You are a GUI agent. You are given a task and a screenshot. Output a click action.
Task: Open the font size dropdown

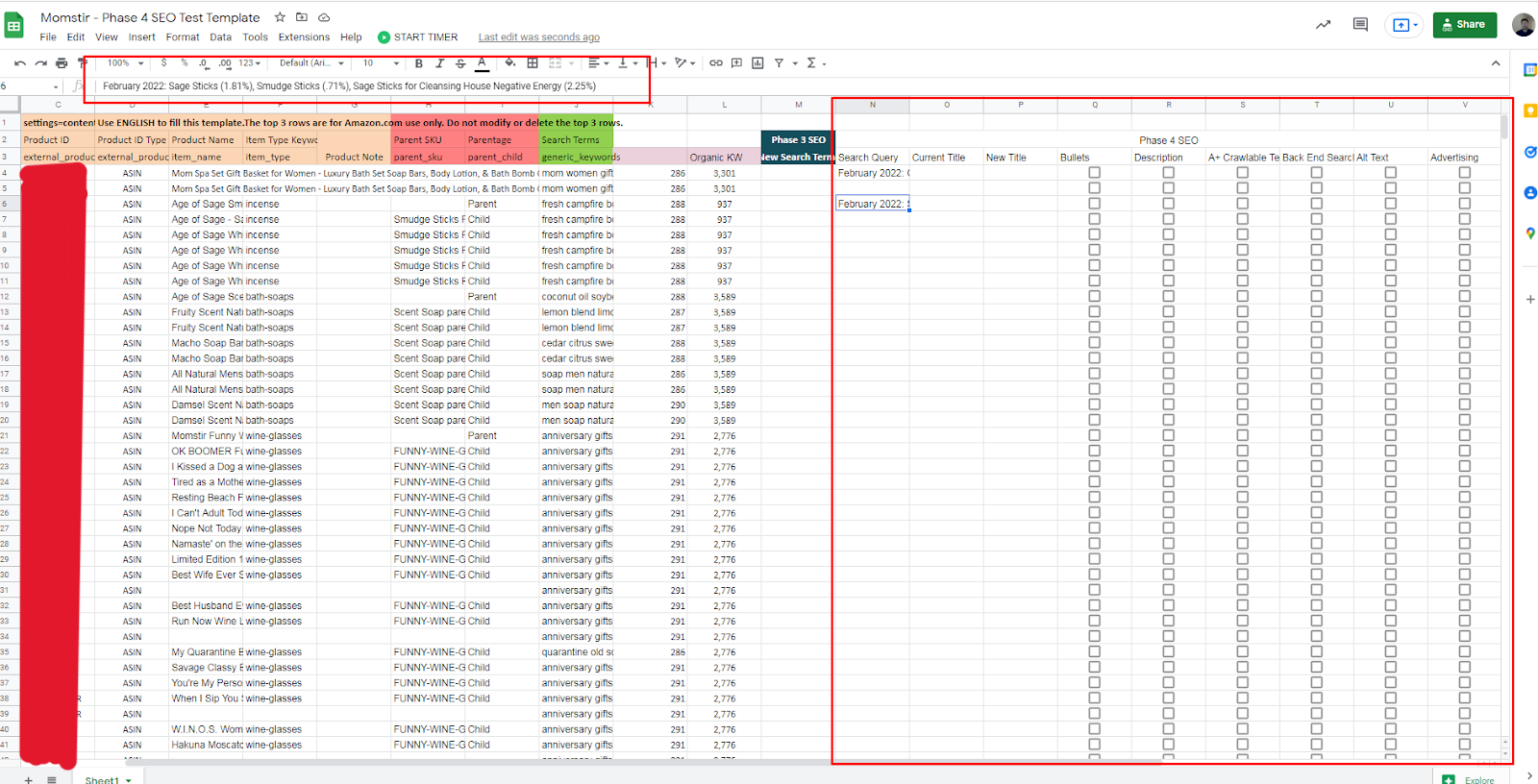[x=377, y=63]
